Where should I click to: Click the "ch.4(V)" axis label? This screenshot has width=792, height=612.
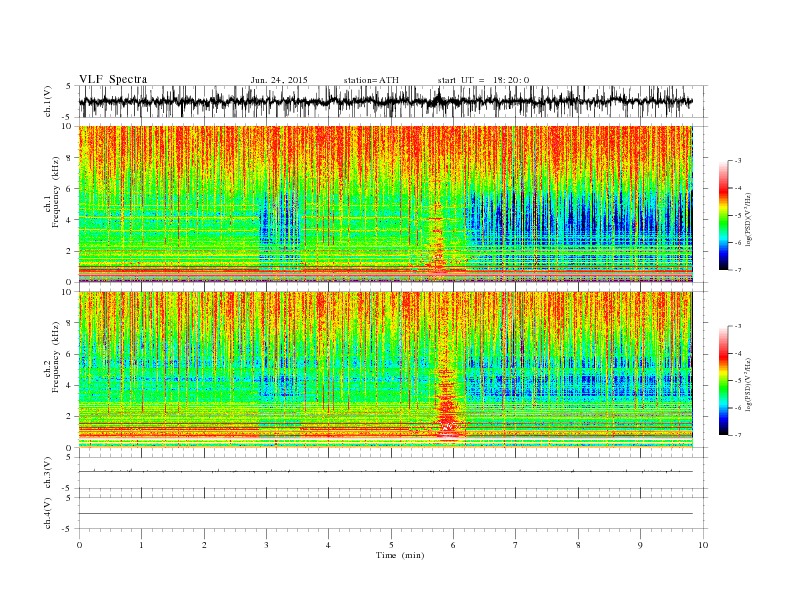click(x=48, y=513)
